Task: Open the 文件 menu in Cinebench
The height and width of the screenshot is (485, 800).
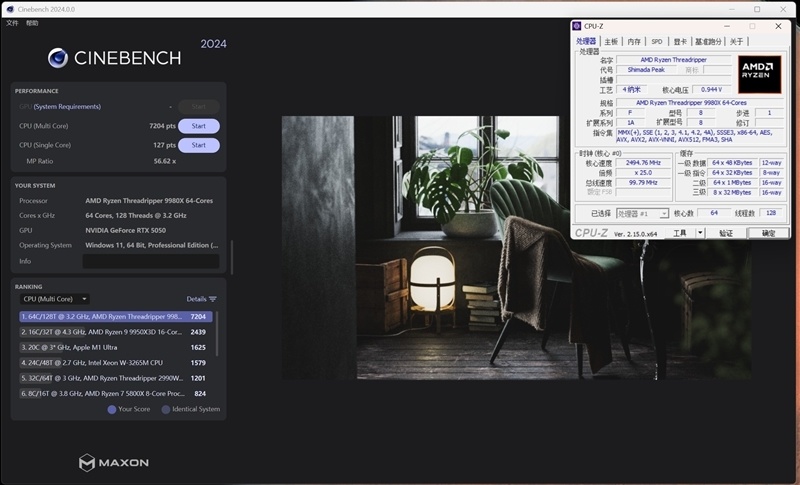Action: click(12, 22)
